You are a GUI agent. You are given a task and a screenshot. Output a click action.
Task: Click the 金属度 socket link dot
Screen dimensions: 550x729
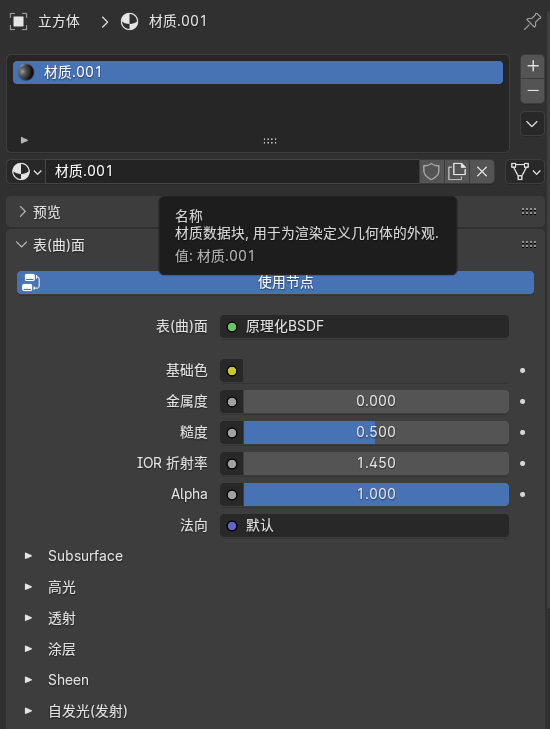(x=232, y=402)
